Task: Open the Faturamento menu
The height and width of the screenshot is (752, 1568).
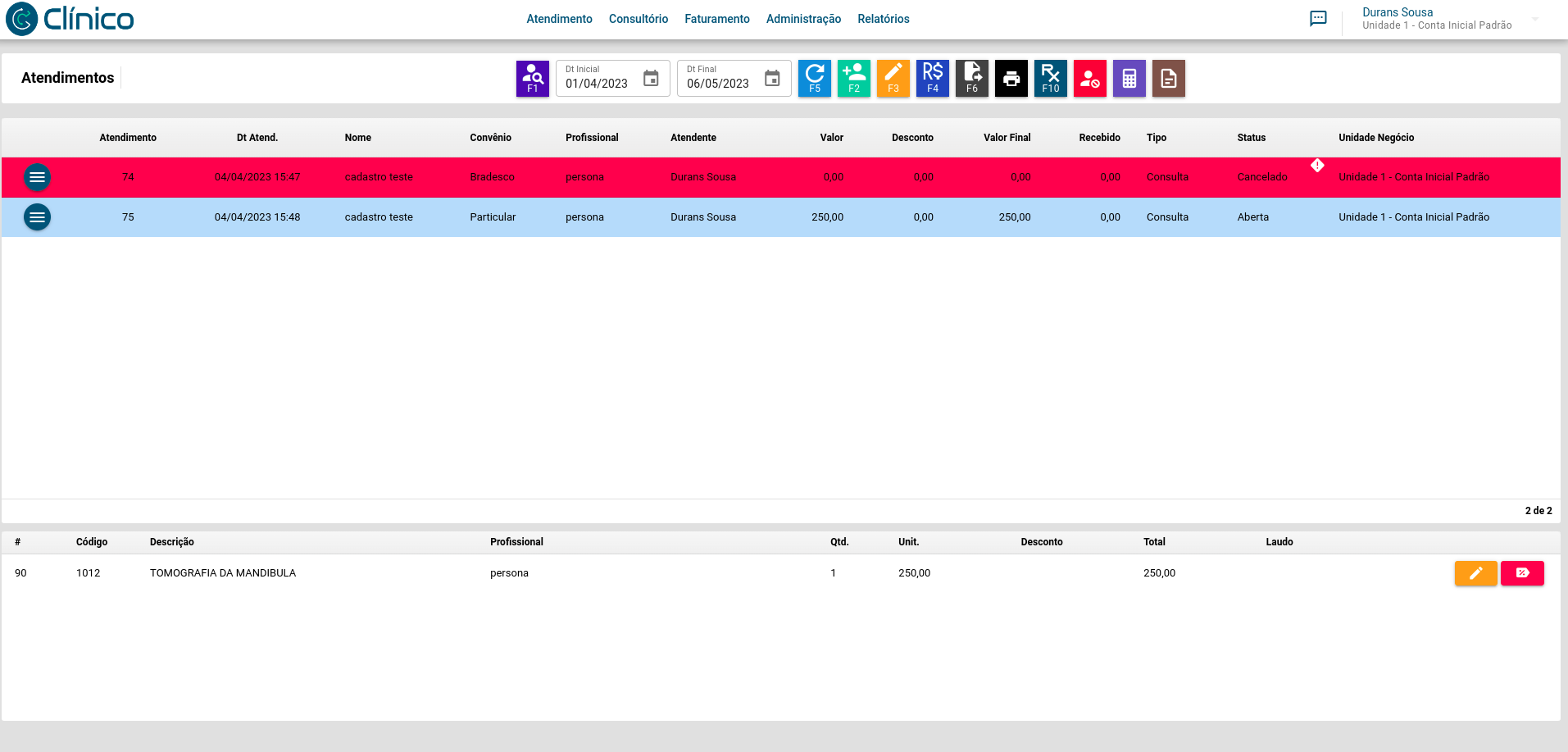Action: point(716,19)
